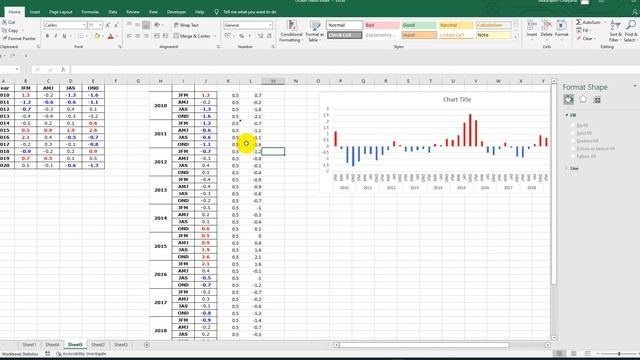
Task: Open the font size dropdown
Action: click(x=100, y=25)
